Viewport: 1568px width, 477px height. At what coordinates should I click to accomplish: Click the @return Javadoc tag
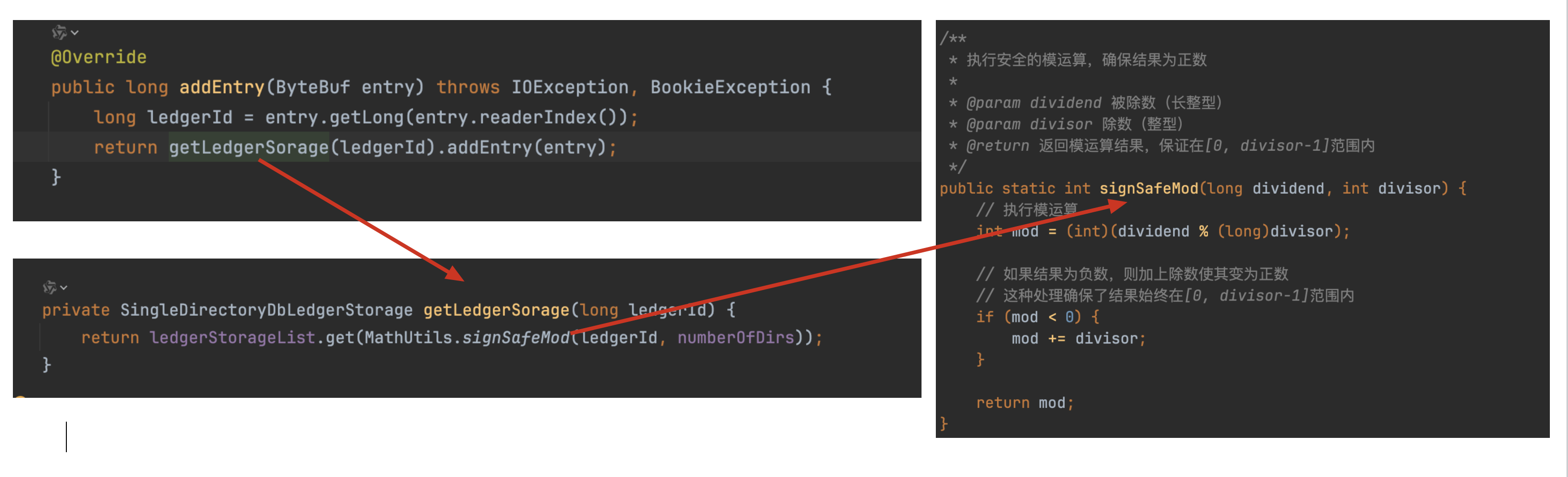click(997, 146)
